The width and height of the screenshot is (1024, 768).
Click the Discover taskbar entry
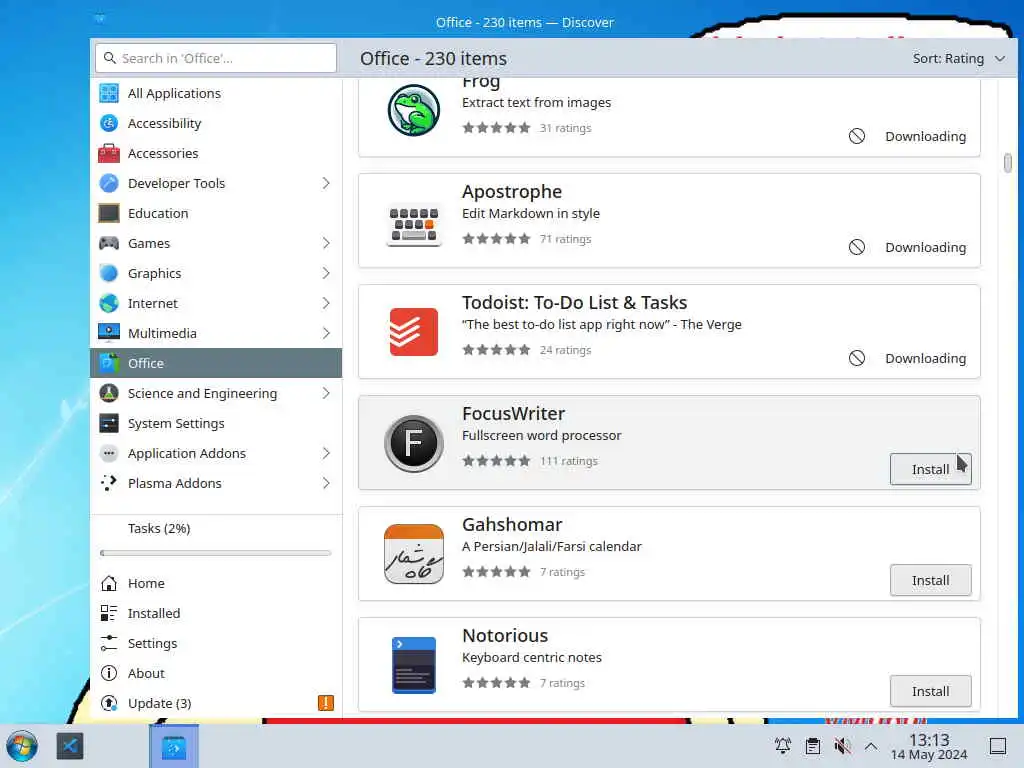click(x=174, y=746)
